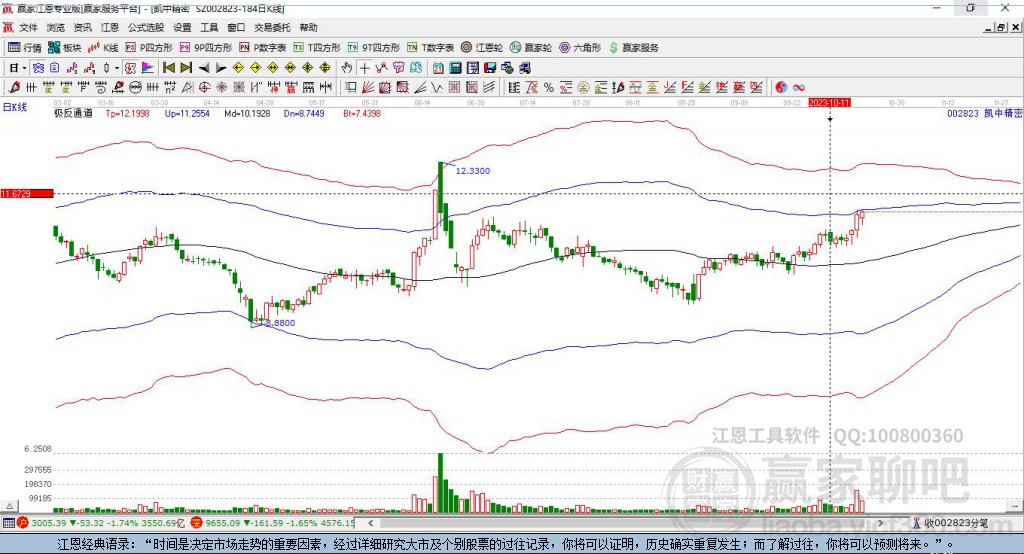The width and height of the screenshot is (1024, 554).
Task: Click the red-blue yin-yang icon
Action: point(781,88)
